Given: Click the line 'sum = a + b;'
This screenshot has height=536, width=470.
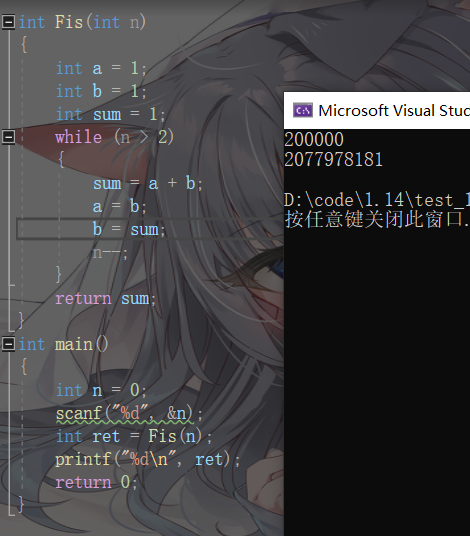Looking at the screenshot, I should click(148, 184).
